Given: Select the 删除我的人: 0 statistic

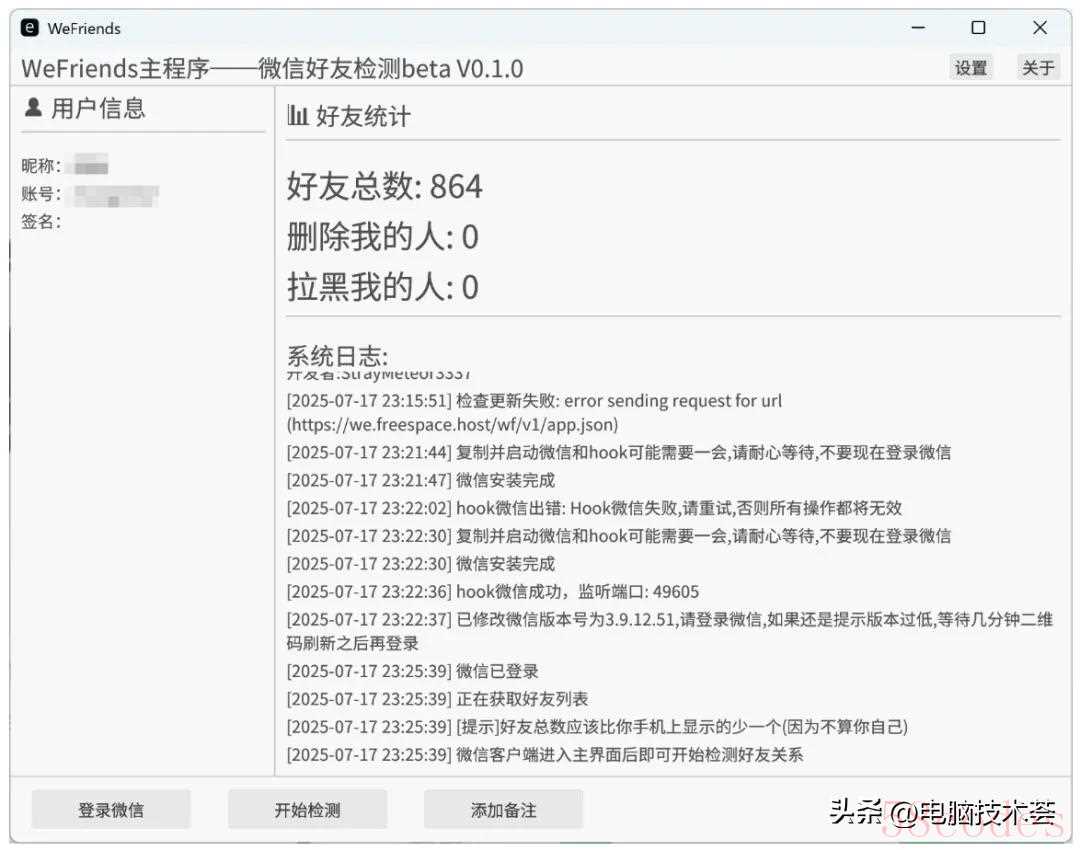Looking at the screenshot, I should [382, 236].
